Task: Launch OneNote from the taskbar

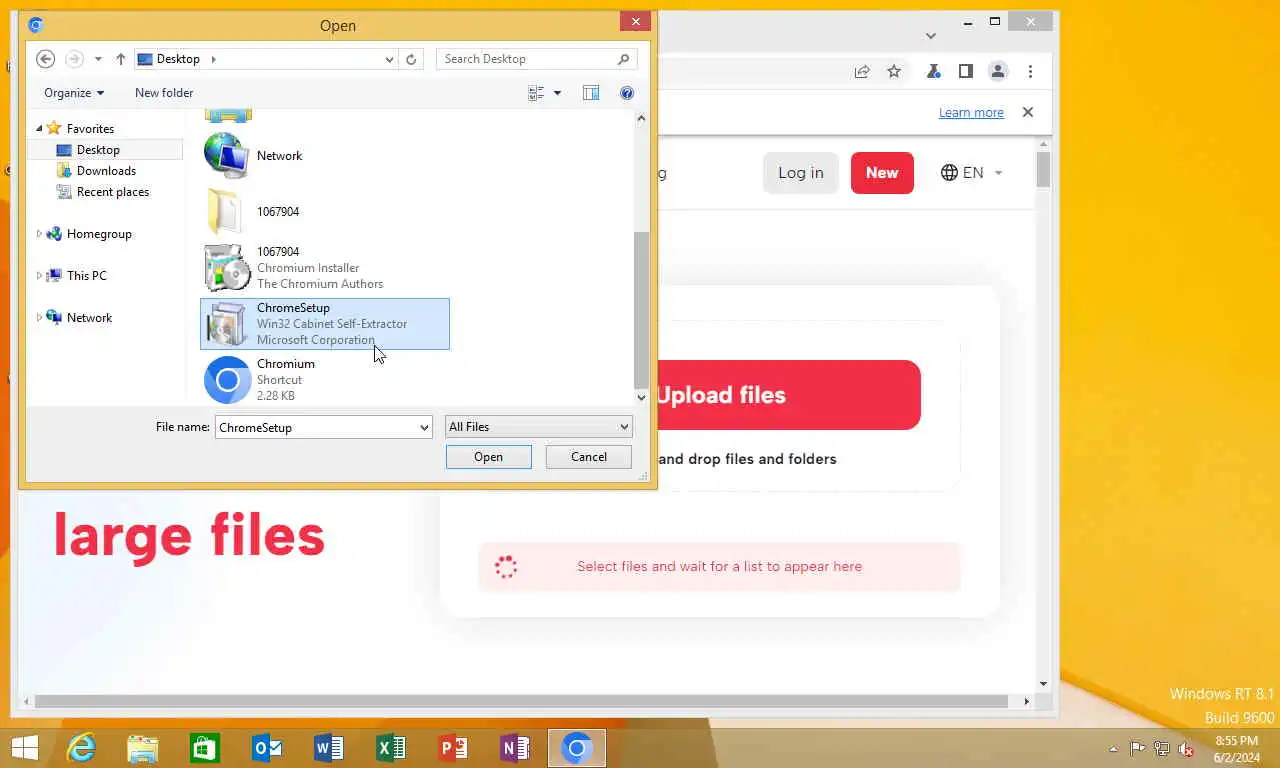Action: 515,748
